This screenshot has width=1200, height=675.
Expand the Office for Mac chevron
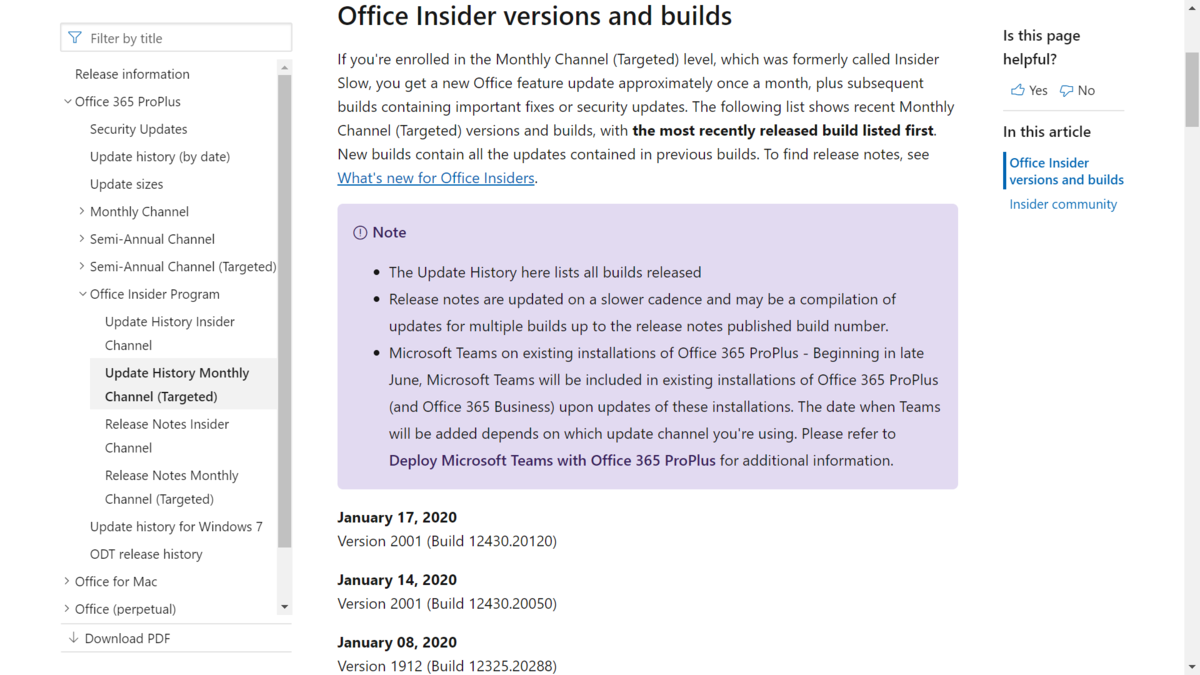pos(67,581)
